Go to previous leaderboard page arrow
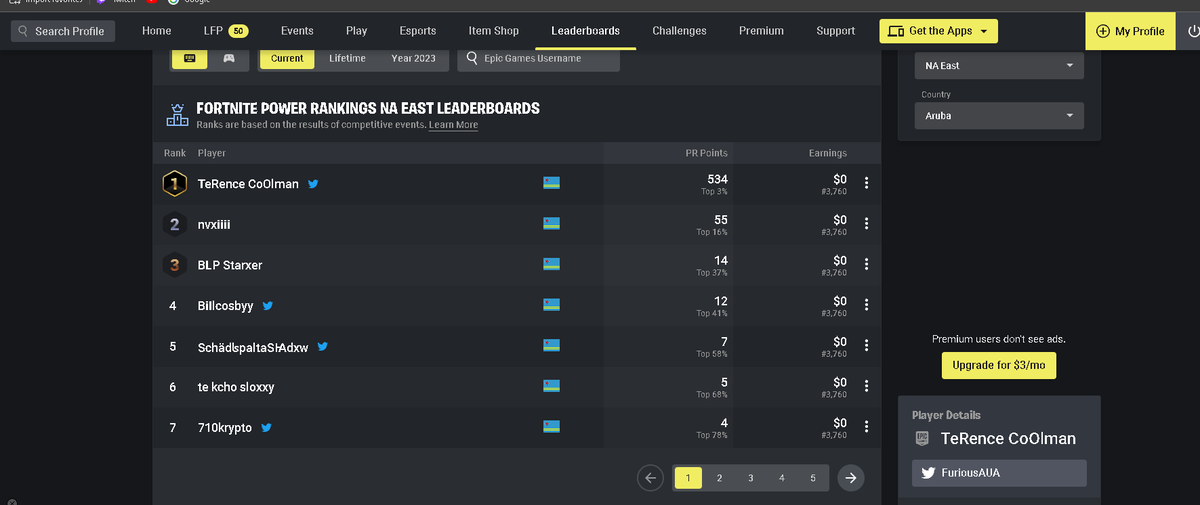1200x505 pixels. coord(650,478)
